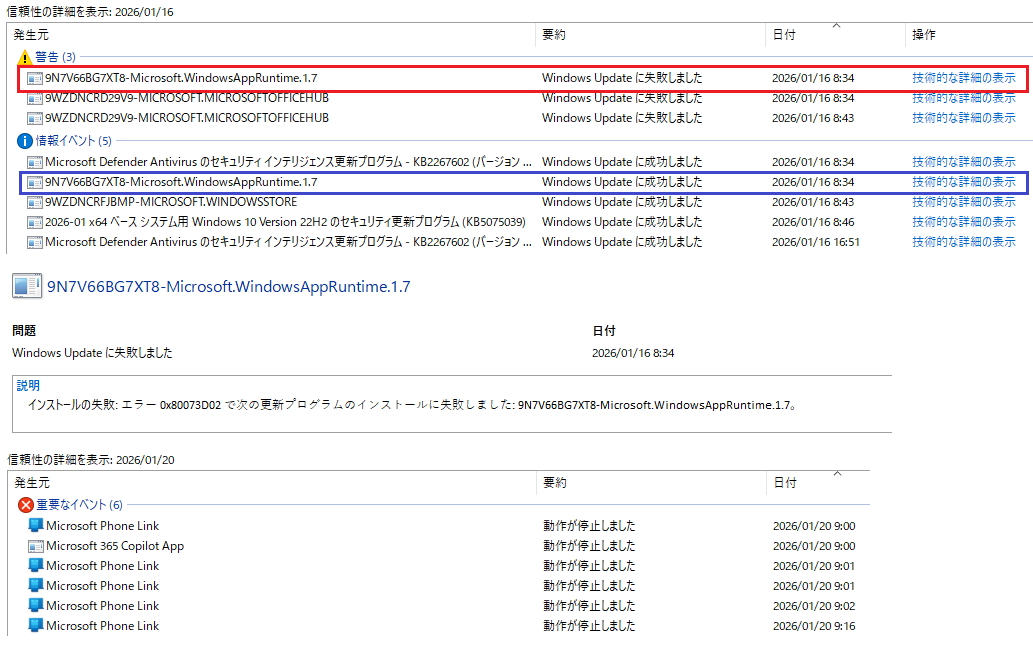Open 技術的な詳細の表示 for the failed WindowsAppRuntime.1.7 row
The image size is (1033, 654).
[x=964, y=78]
